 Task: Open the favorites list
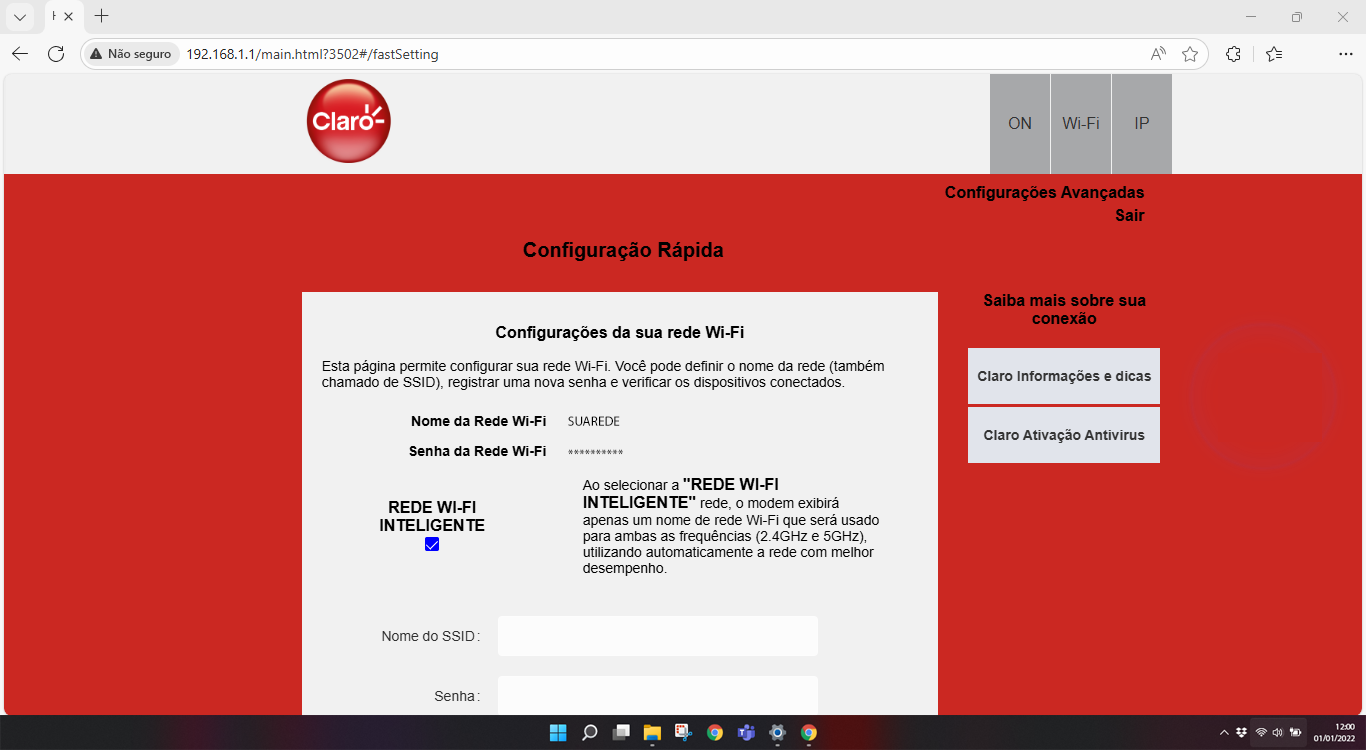[1273, 54]
